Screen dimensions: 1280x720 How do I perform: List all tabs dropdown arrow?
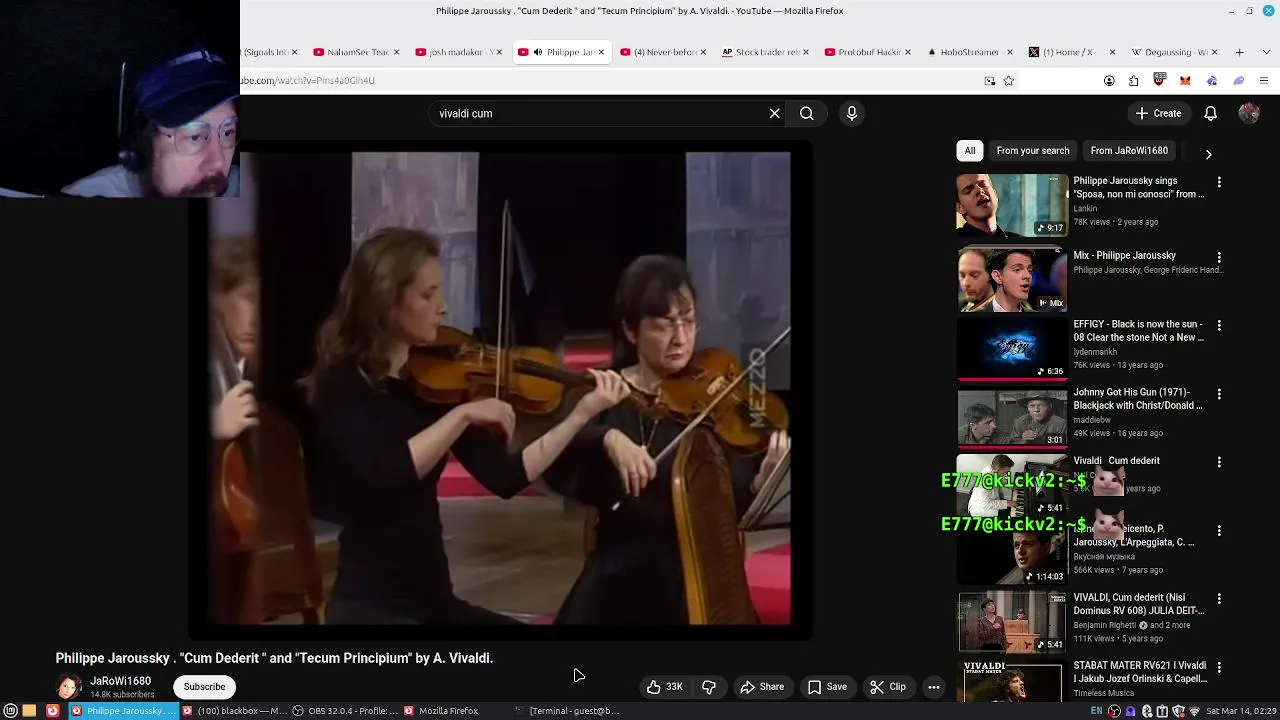coord(1265,52)
